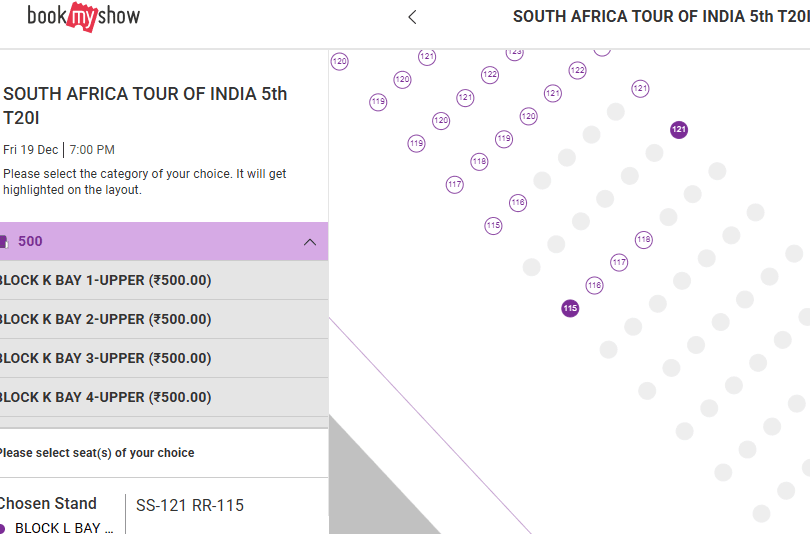Click the BookMyShow logo

coord(83,16)
